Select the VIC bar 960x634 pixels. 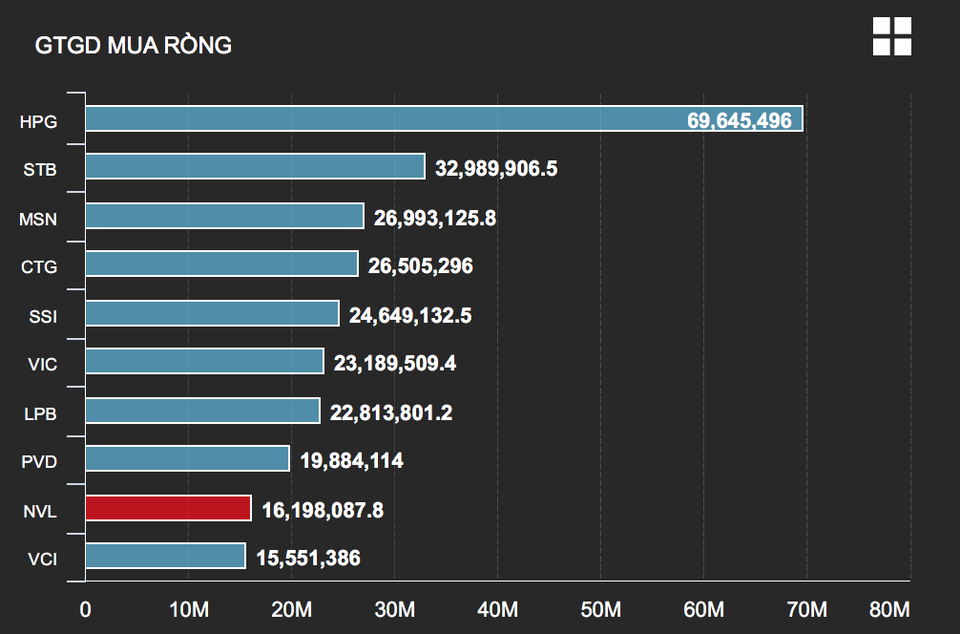coord(204,361)
